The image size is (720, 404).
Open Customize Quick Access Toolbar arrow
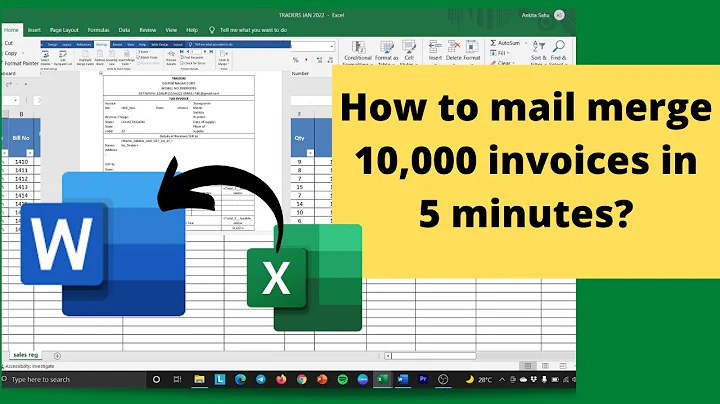click(x=26, y=84)
